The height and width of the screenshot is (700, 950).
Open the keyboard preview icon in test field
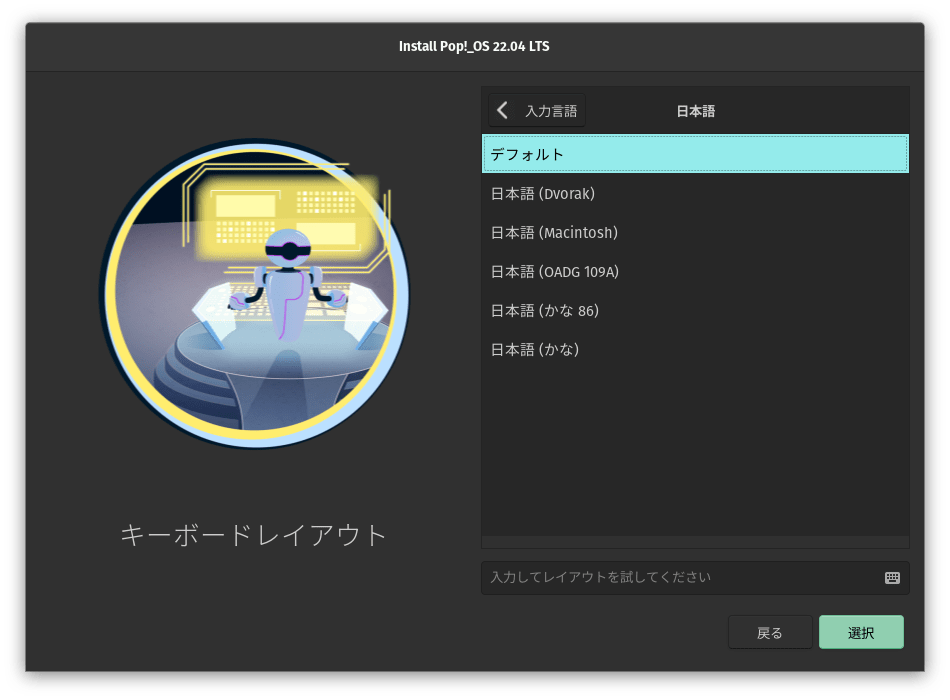click(892, 578)
